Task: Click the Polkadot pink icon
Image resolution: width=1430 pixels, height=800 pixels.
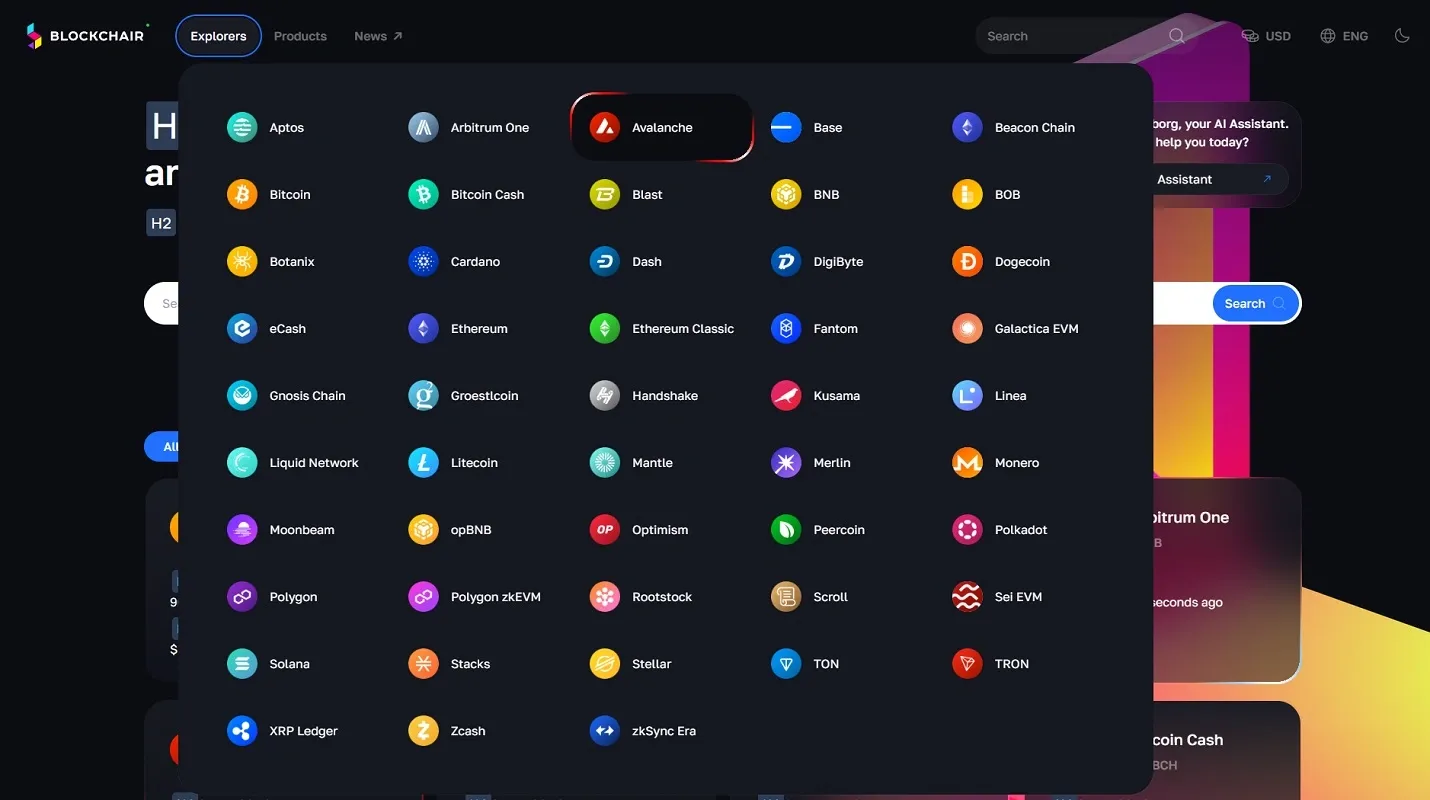Action: (967, 529)
